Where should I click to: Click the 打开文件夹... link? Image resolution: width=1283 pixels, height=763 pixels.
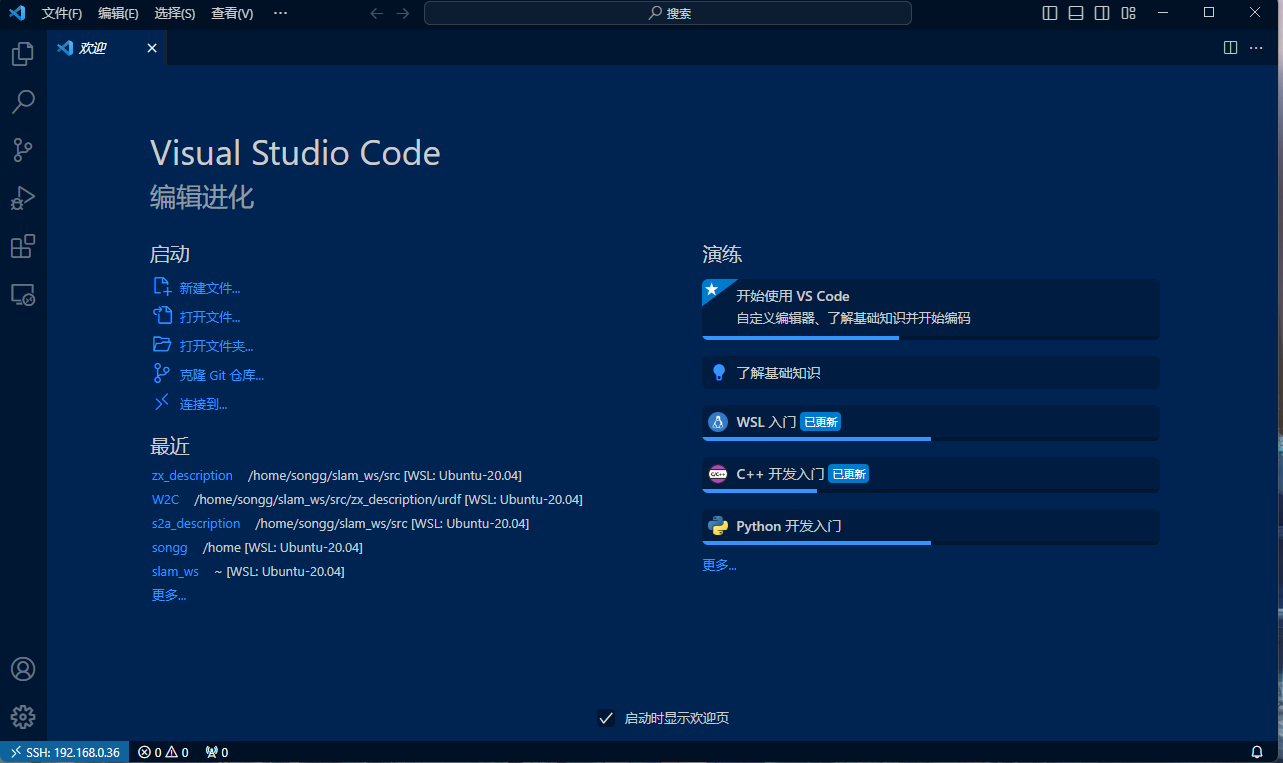point(216,346)
